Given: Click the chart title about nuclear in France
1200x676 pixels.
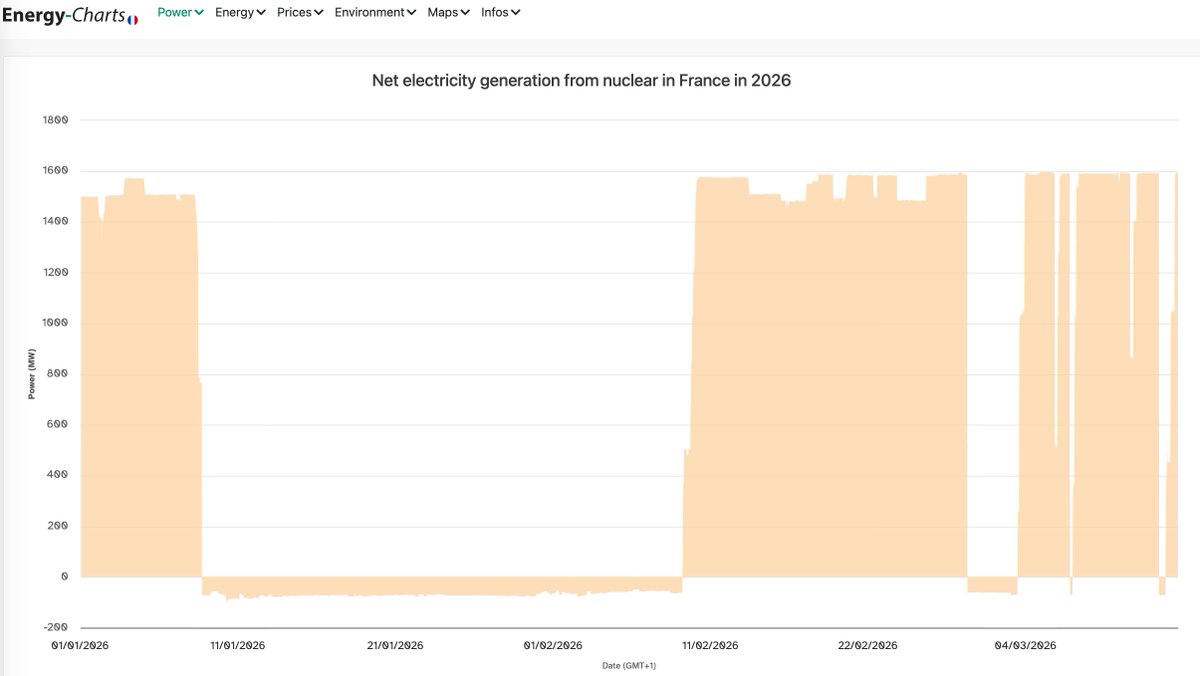Looking at the screenshot, I should tap(581, 81).
